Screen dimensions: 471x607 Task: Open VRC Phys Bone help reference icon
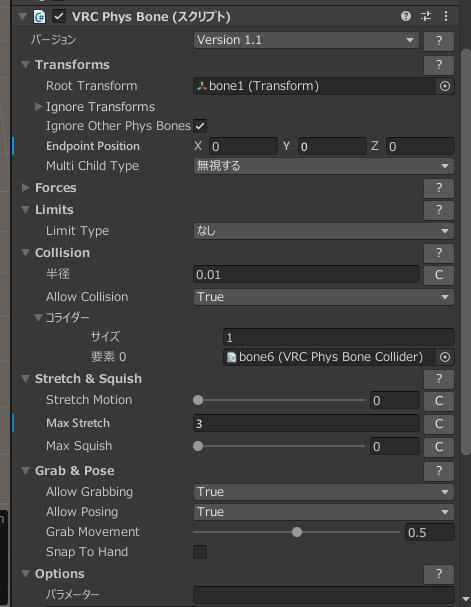(x=406, y=16)
